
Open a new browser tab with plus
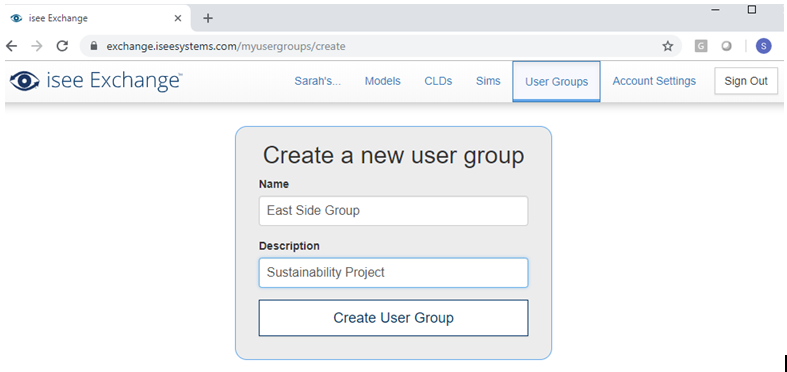[208, 19]
